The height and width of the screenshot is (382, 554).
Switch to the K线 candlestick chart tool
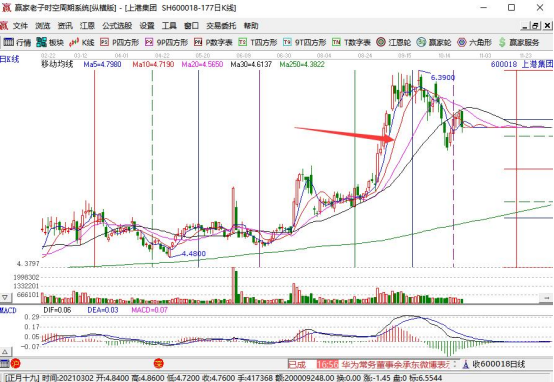(x=82, y=42)
